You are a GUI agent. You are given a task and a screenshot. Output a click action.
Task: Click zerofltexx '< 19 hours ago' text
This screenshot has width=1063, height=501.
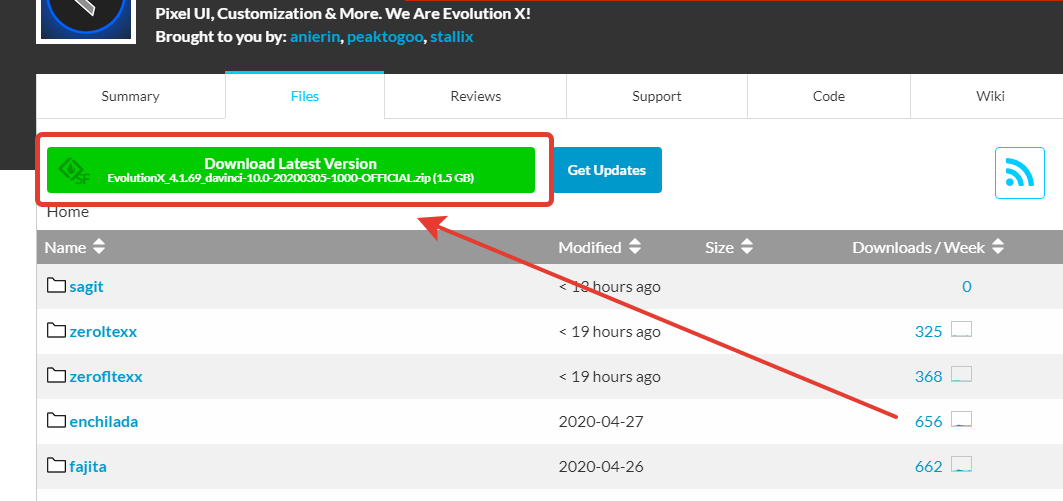coord(609,376)
